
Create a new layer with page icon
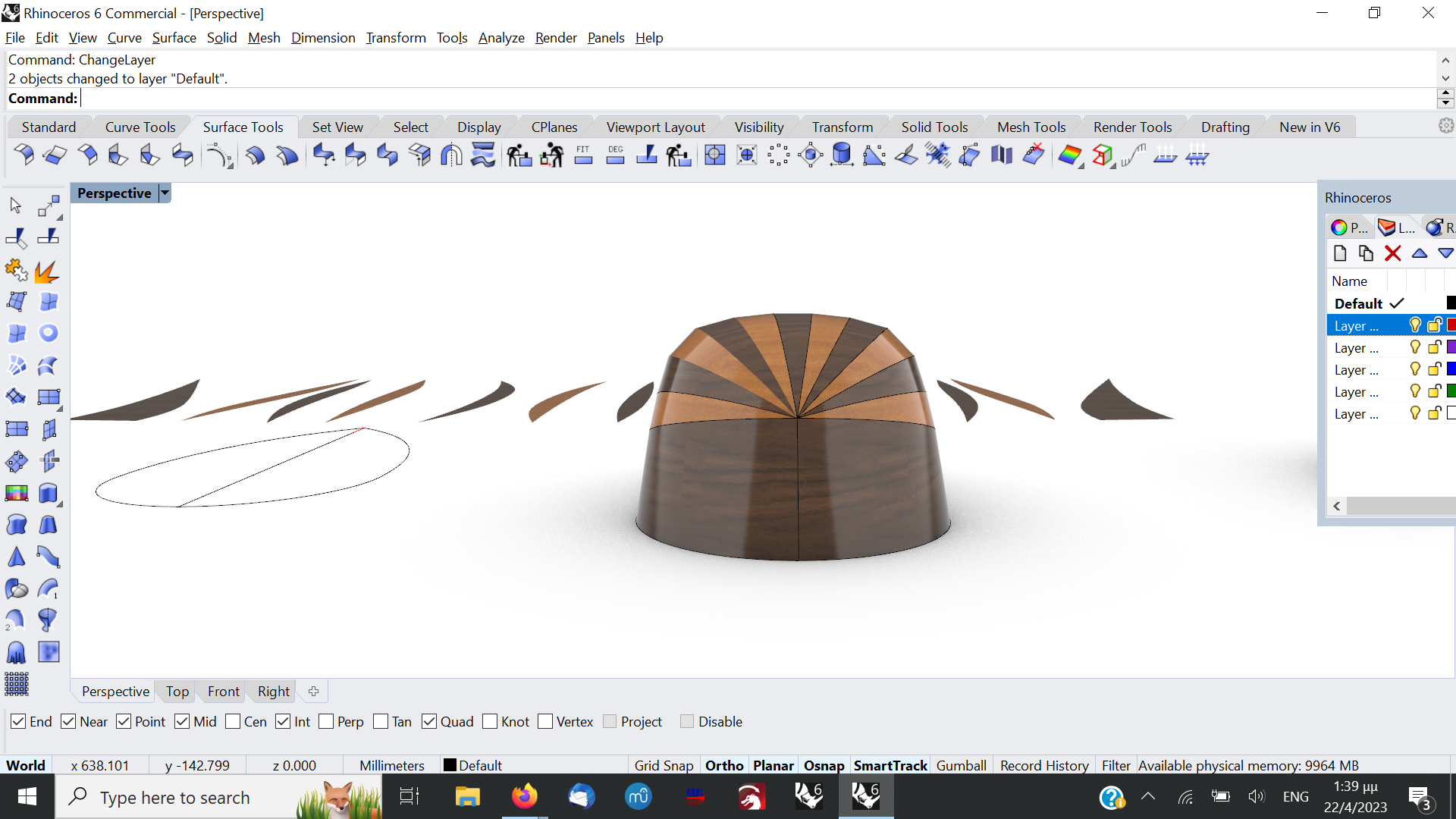point(1340,253)
